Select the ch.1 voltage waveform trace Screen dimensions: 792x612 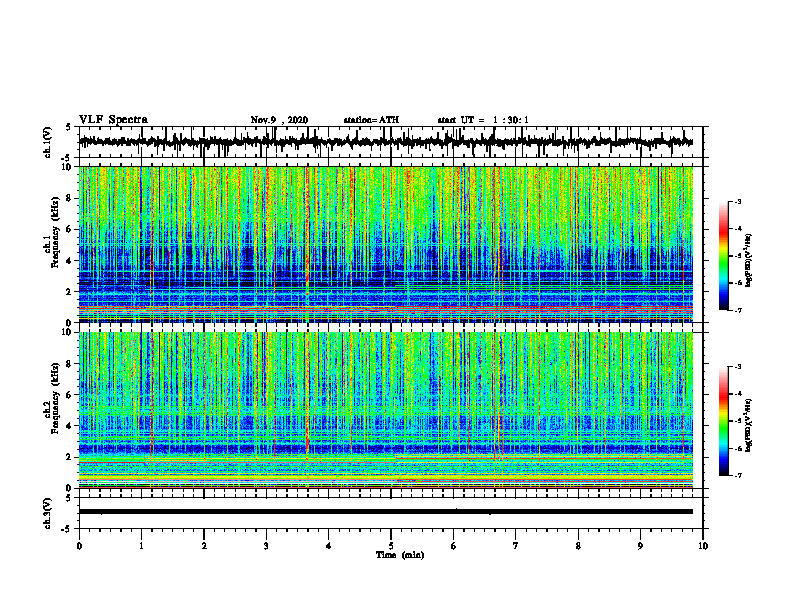coord(385,142)
